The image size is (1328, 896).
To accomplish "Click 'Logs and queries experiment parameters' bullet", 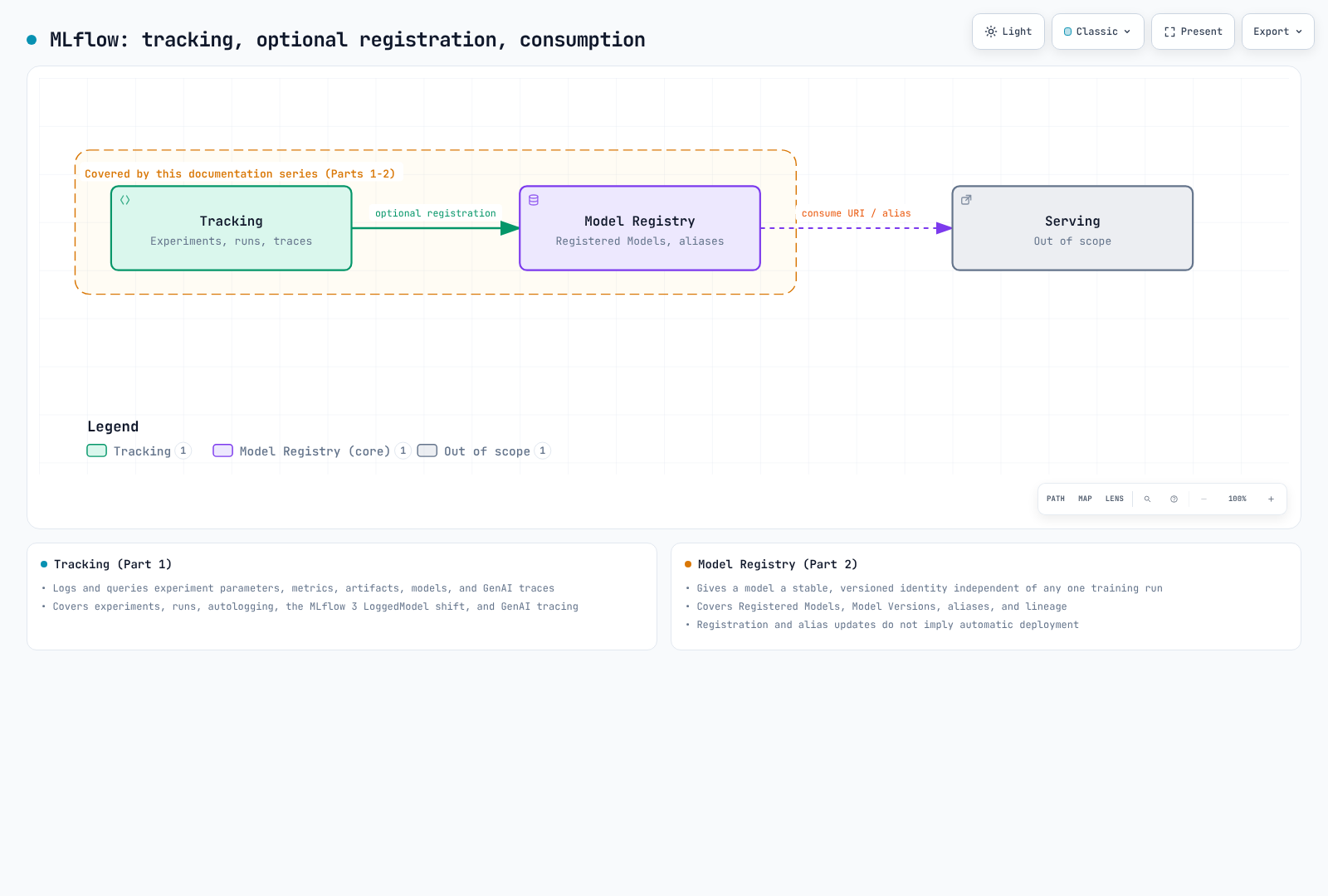I will 304,588.
